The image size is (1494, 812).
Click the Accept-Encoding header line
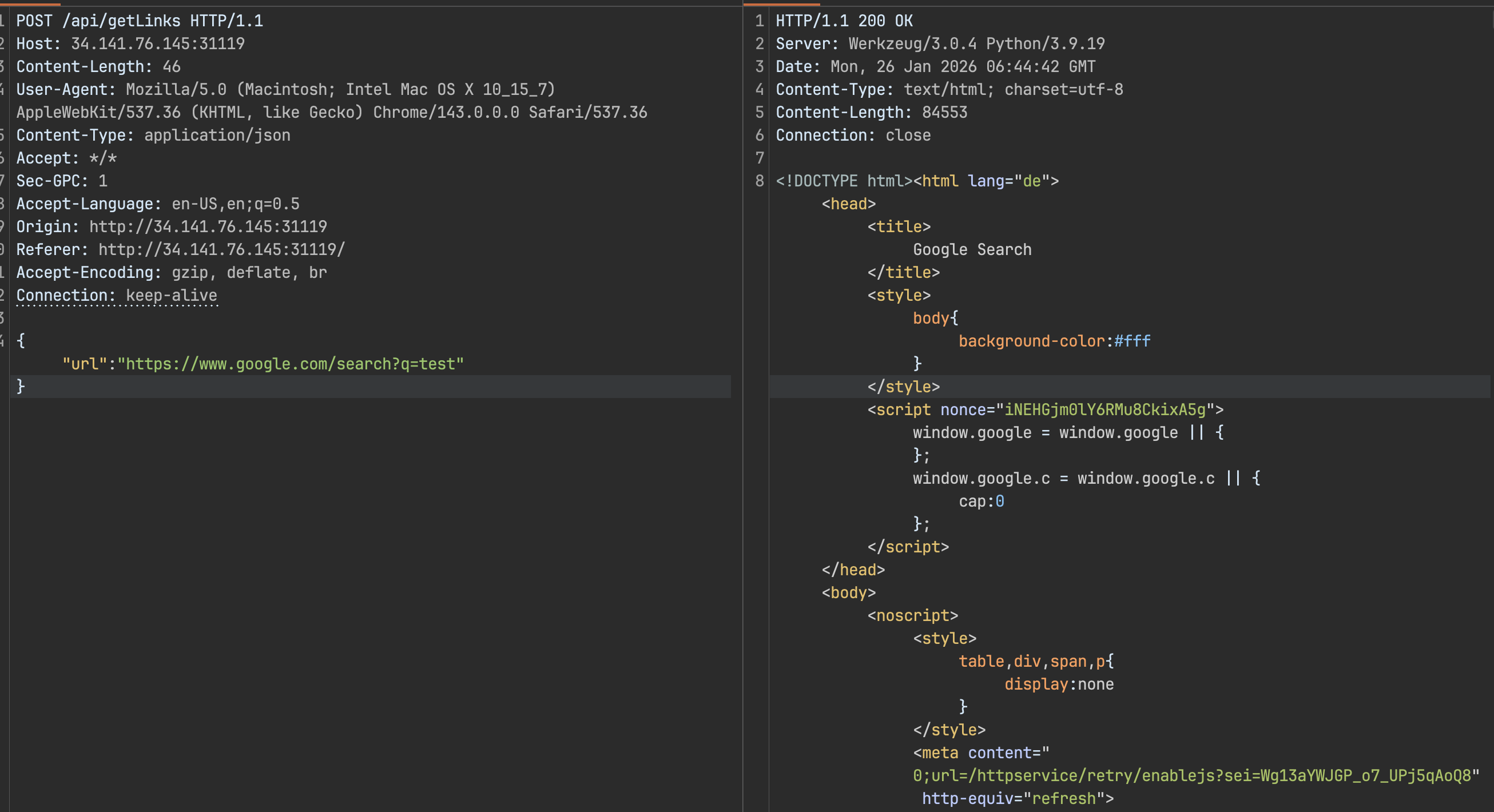[x=171, y=273]
